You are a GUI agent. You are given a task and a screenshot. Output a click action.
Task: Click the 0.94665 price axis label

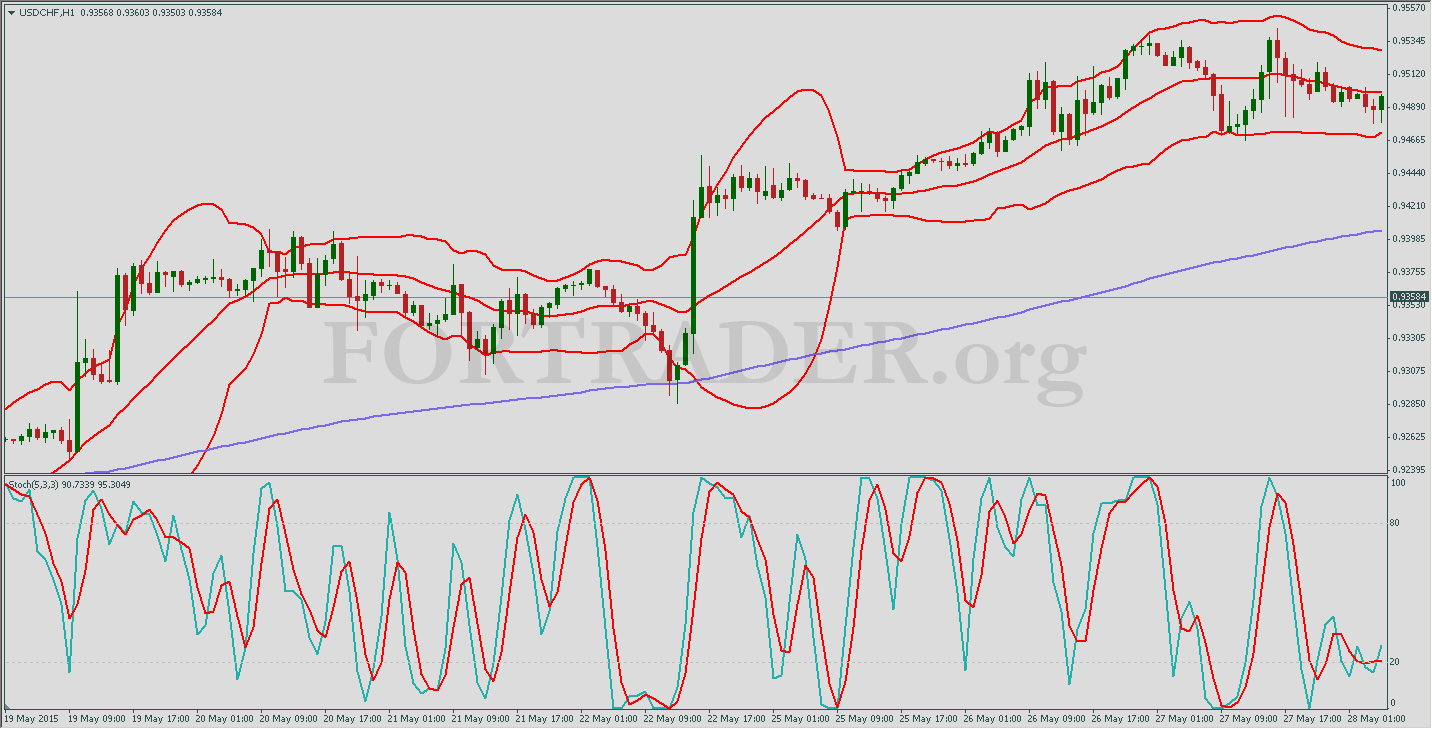[1409, 140]
